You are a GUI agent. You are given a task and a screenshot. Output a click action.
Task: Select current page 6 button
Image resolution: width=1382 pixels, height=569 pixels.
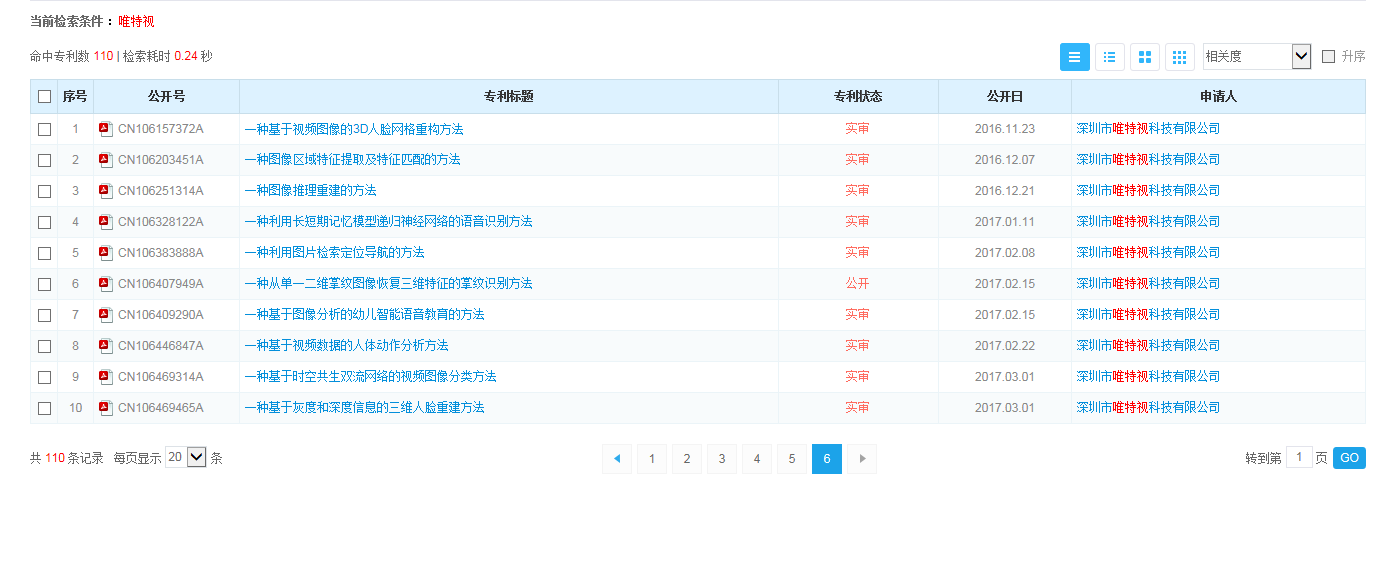point(827,459)
